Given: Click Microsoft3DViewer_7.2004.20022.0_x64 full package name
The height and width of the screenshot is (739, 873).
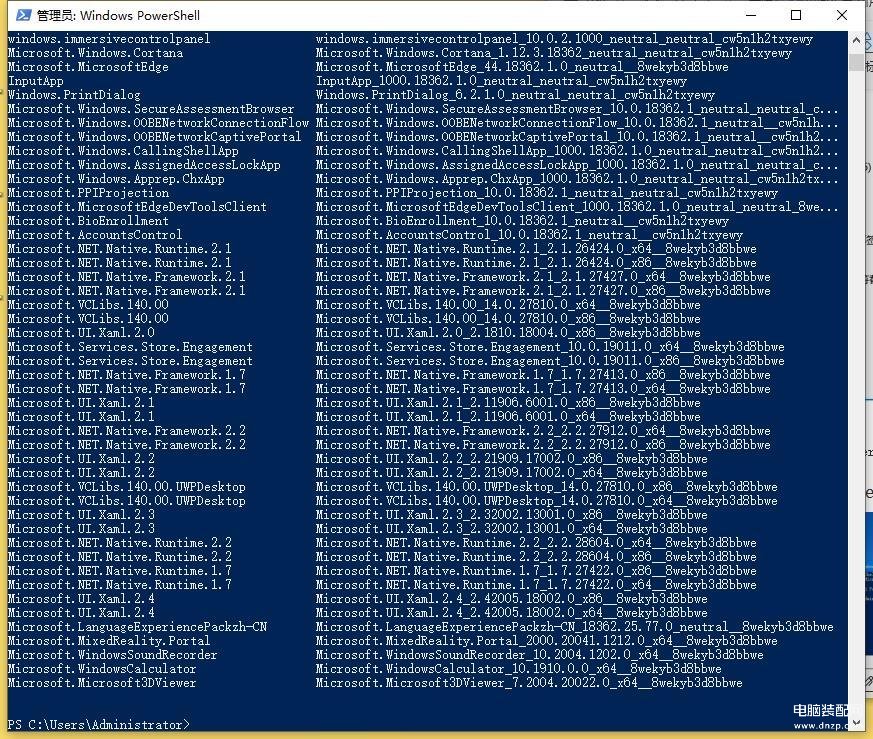Looking at the screenshot, I should pyautogui.click(x=529, y=682).
